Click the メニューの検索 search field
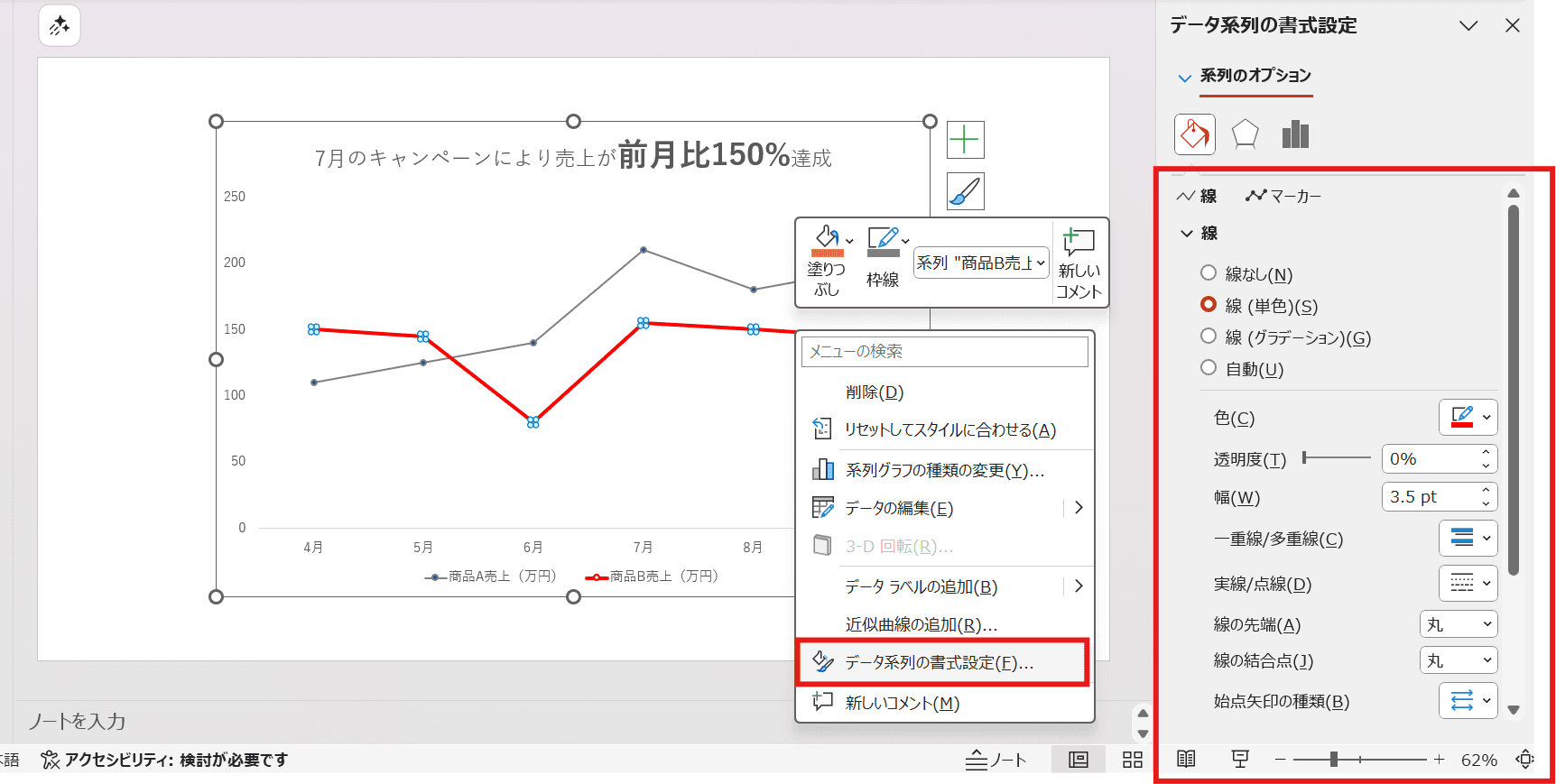Viewport: 1556px width, 784px height. (944, 352)
